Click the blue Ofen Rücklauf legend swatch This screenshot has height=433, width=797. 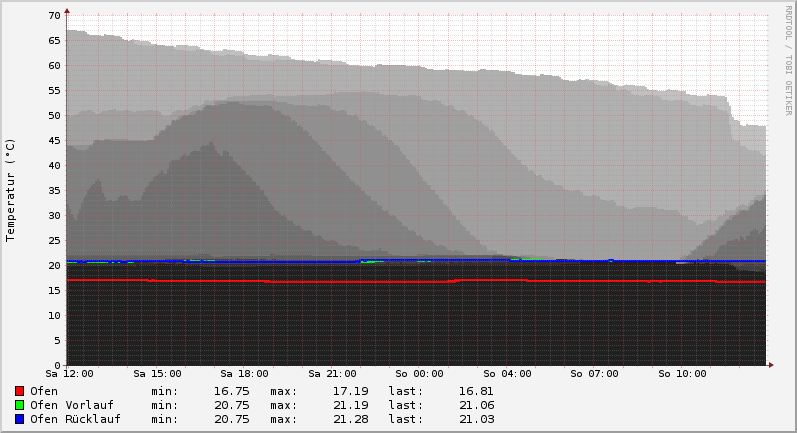coord(19,419)
